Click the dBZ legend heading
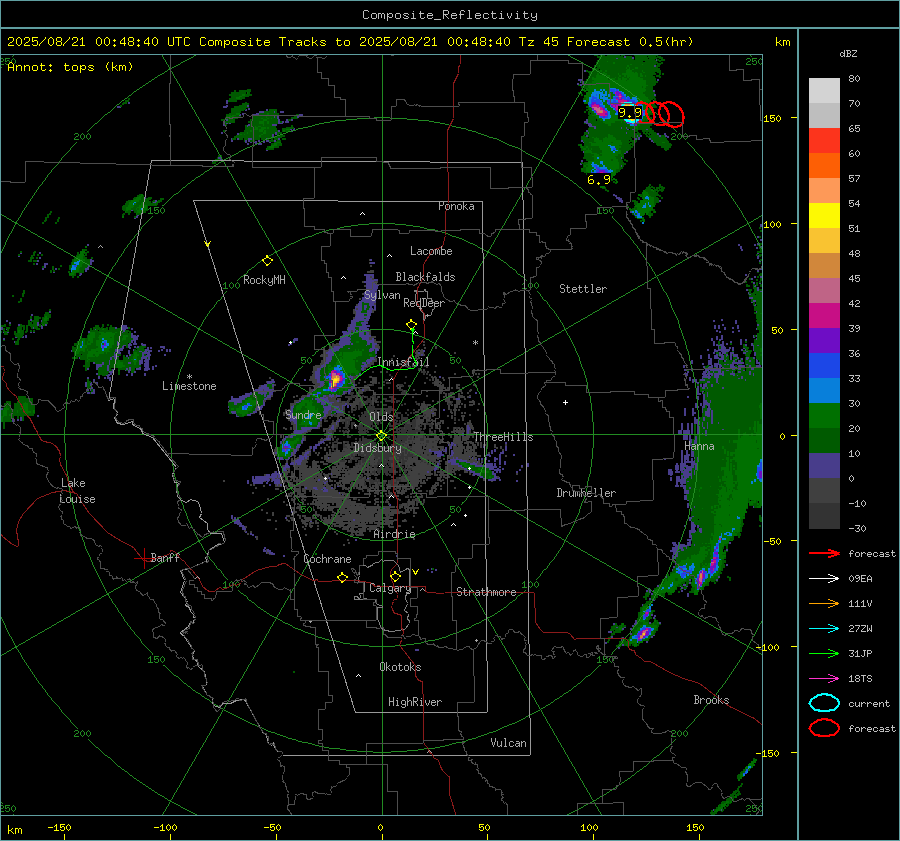The height and width of the screenshot is (841, 900). point(848,53)
